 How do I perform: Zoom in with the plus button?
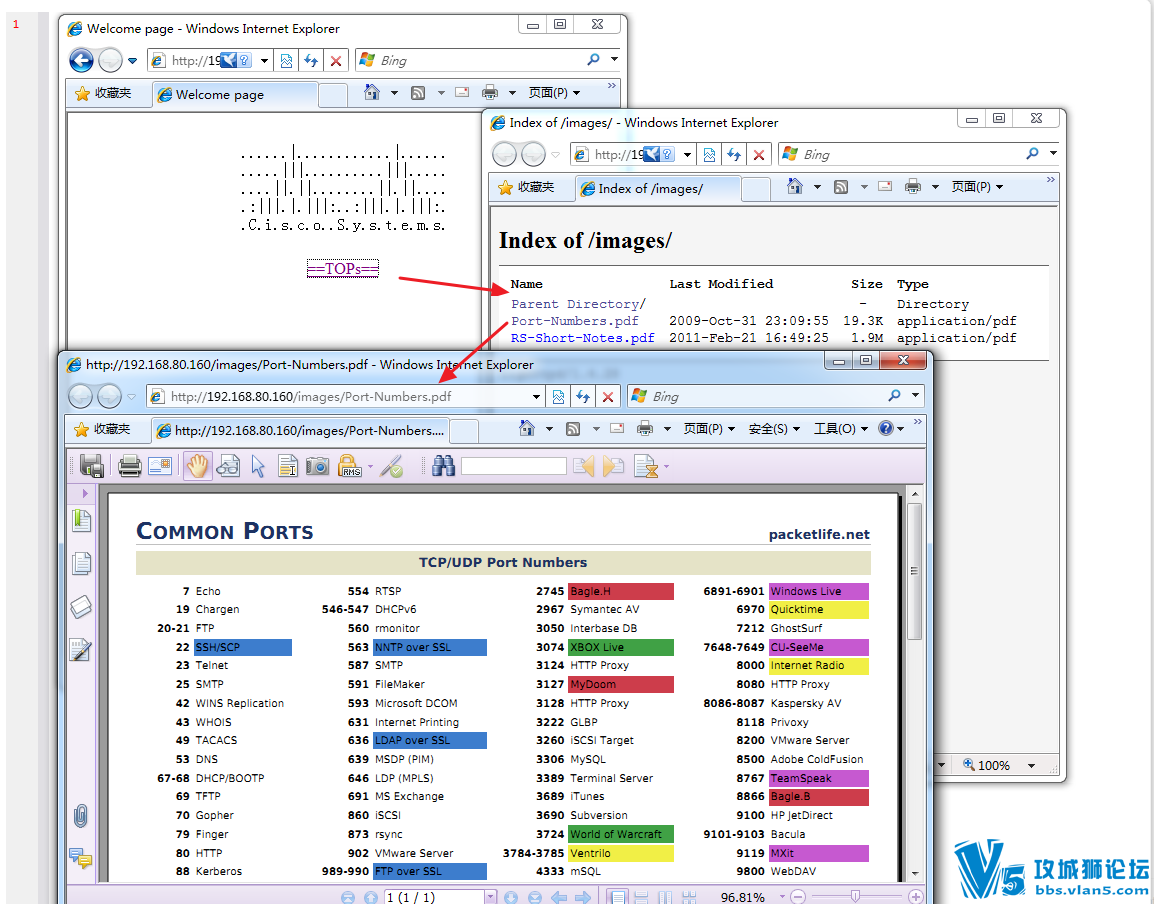click(x=916, y=897)
